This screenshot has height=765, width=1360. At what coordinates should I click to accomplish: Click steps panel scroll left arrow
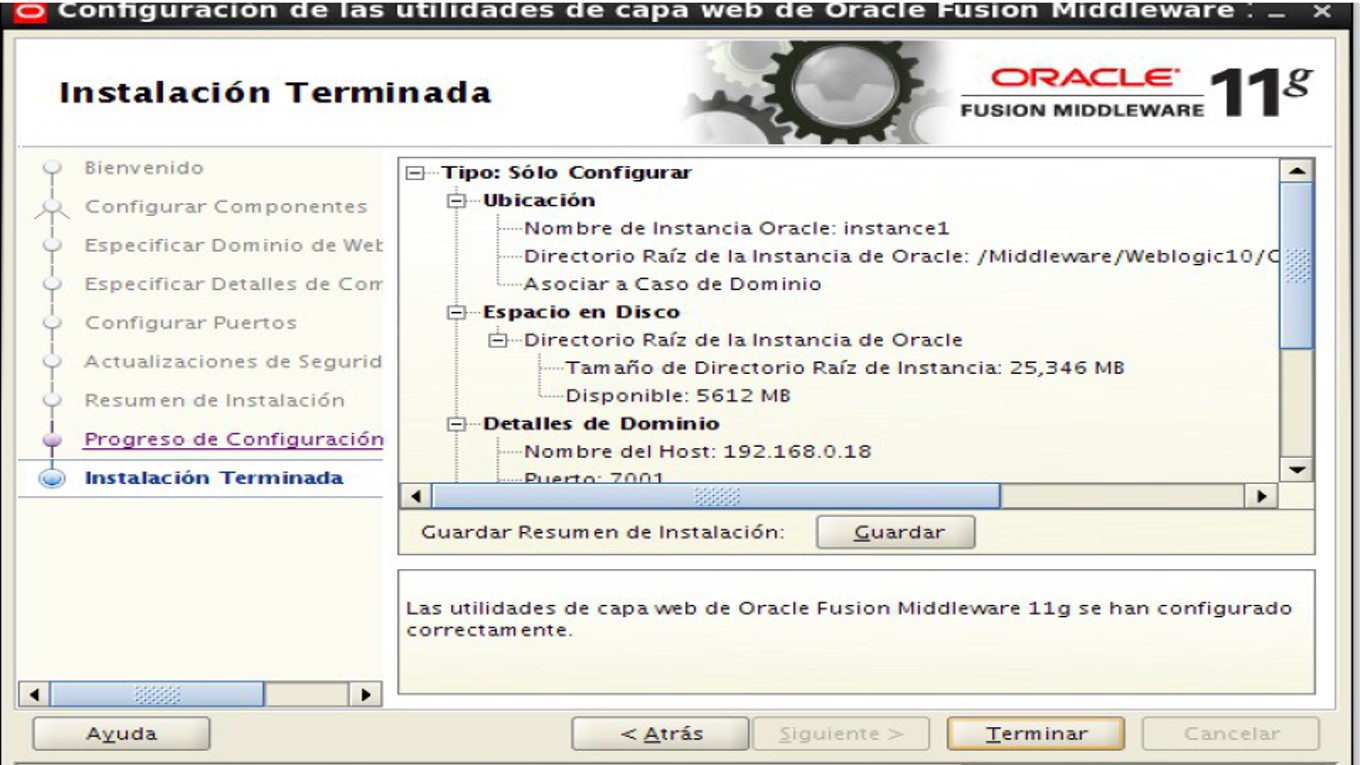pyautogui.click(x=34, y=693)
